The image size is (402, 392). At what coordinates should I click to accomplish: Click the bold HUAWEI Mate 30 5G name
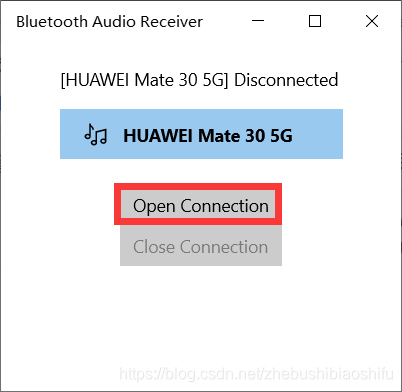point(208,136)
